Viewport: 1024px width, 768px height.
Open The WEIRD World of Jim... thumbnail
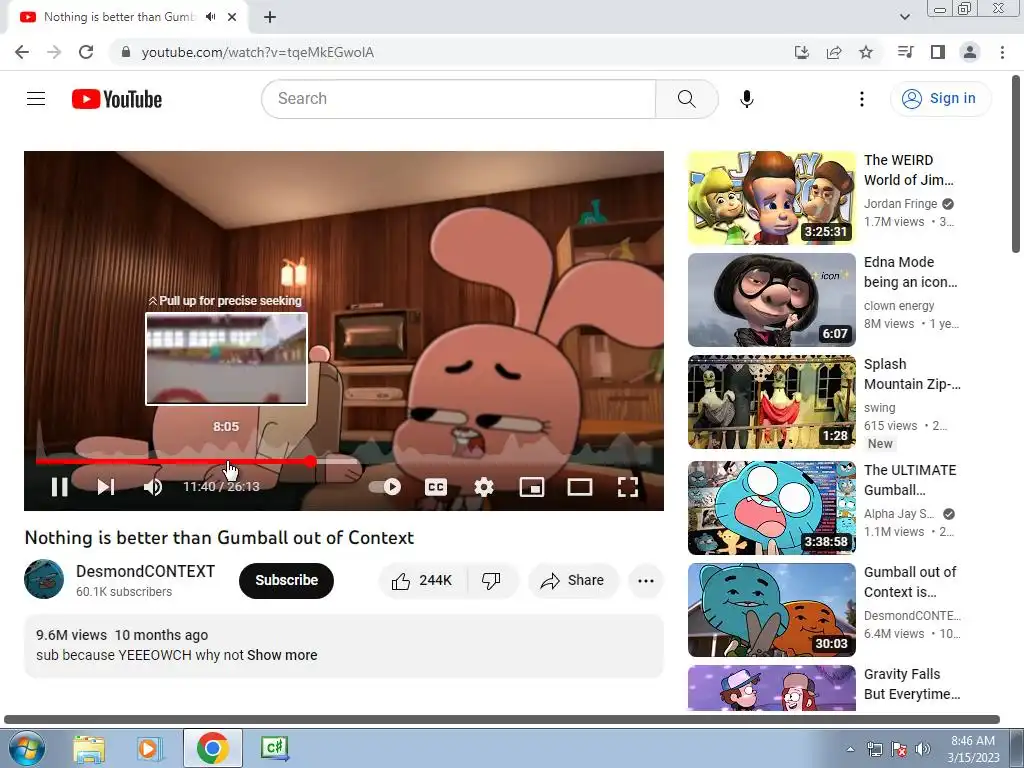click(x=771, y=198)
